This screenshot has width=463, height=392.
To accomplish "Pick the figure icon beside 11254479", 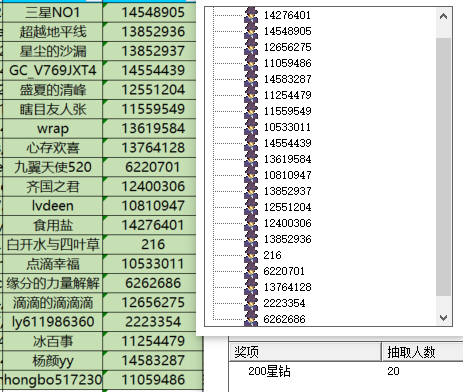I will point(251,95).
